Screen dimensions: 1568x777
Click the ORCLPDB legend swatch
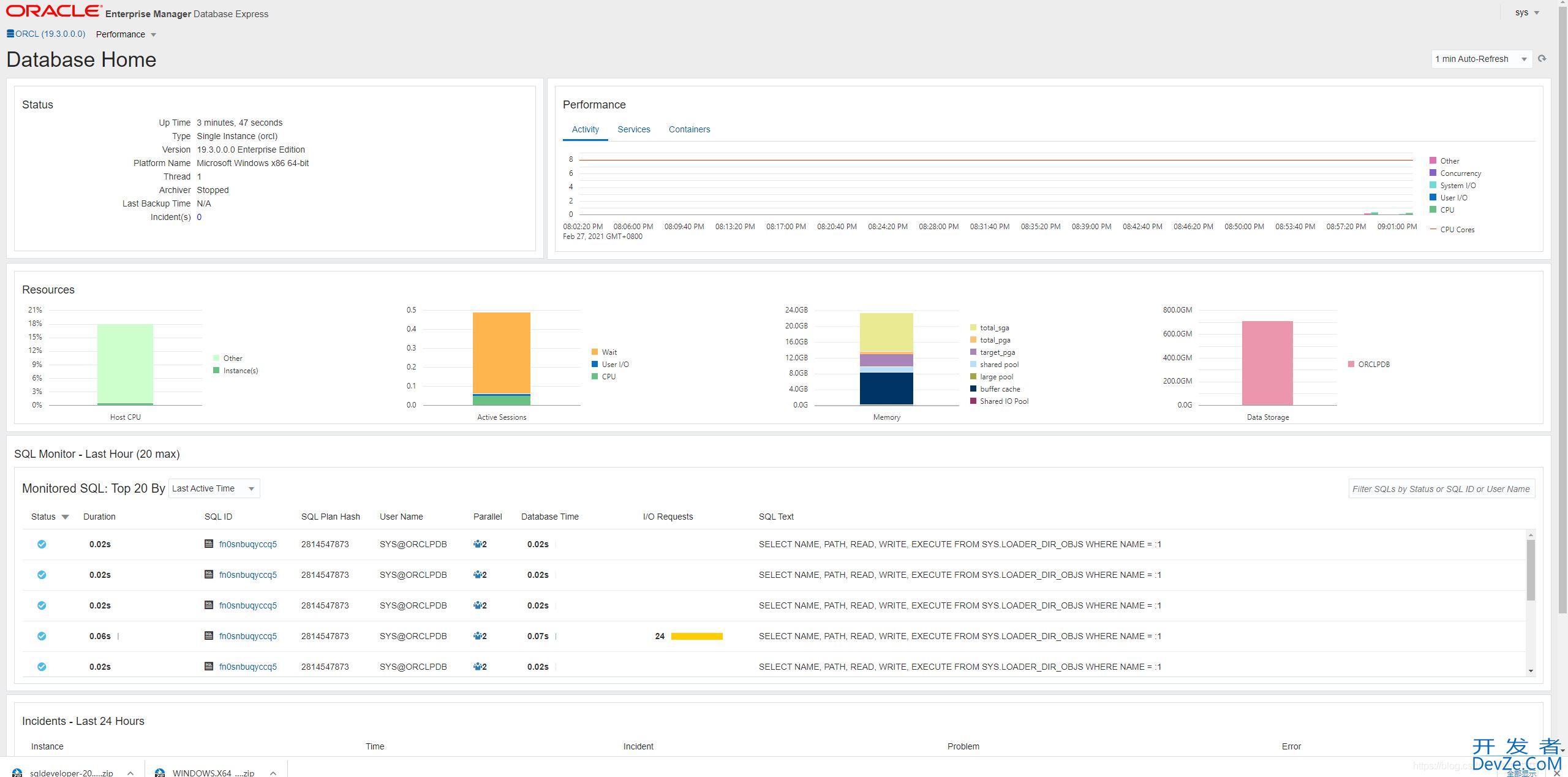1351,364
